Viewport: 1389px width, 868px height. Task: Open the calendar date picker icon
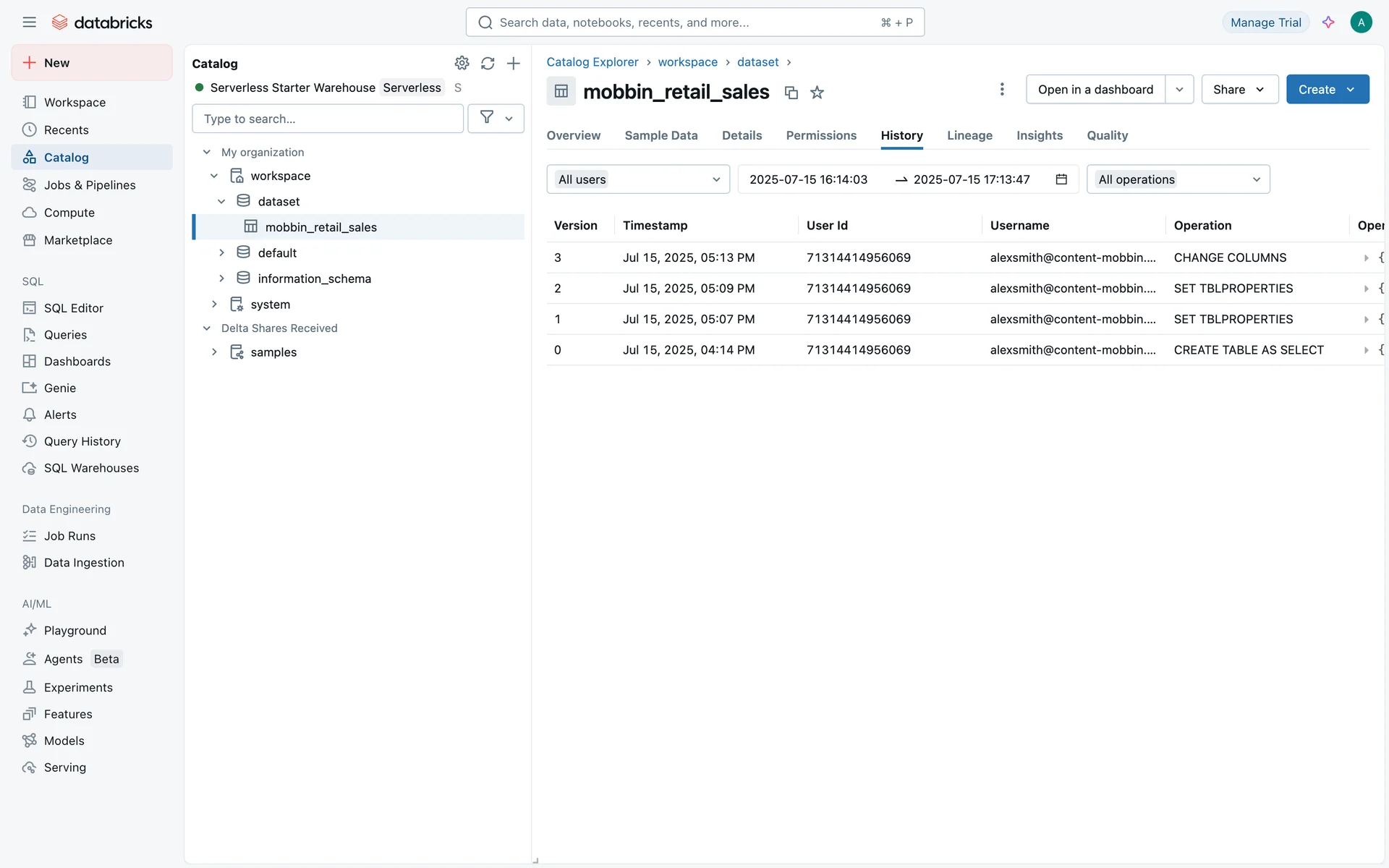point(1061,179)
